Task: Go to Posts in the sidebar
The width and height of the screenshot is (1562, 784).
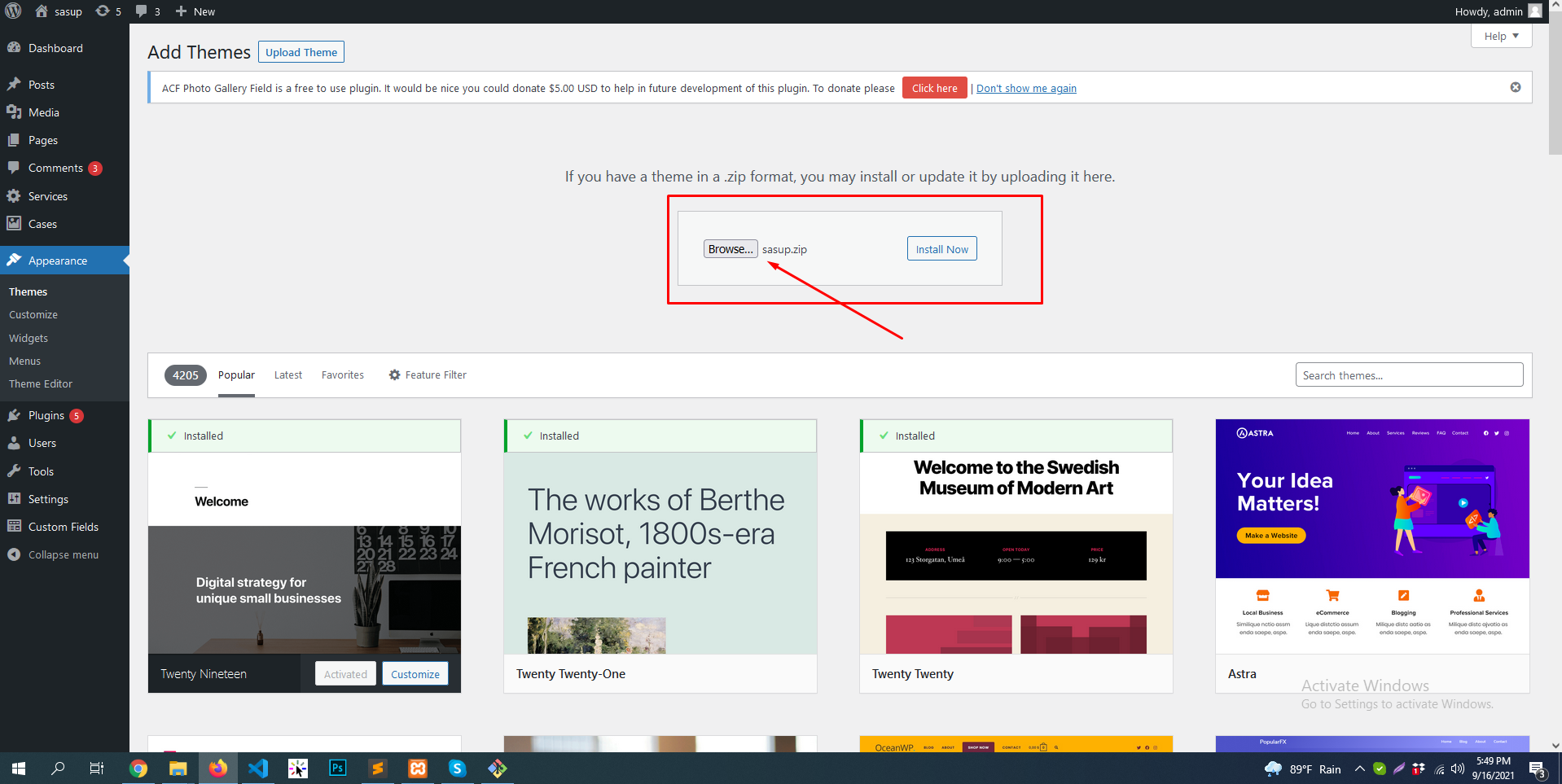Action: pyautogui.click(x=42, y=85)
